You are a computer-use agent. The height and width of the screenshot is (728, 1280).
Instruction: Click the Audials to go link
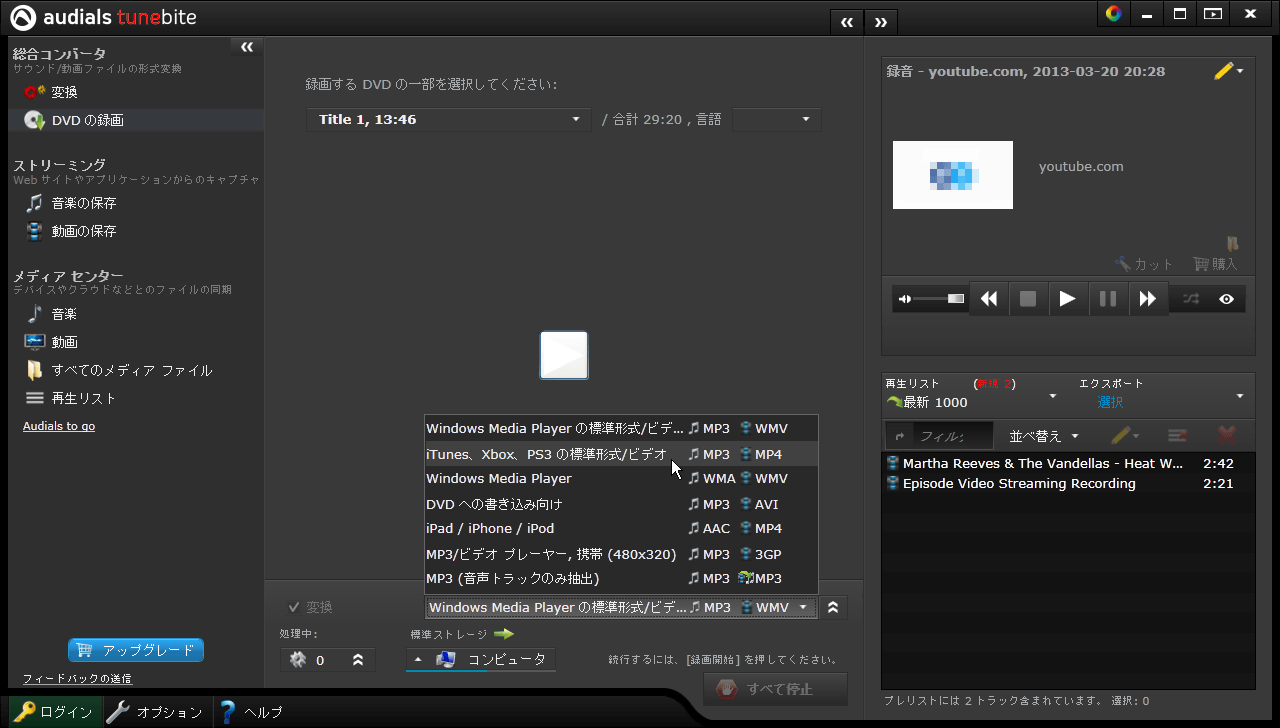pos(59,426)
